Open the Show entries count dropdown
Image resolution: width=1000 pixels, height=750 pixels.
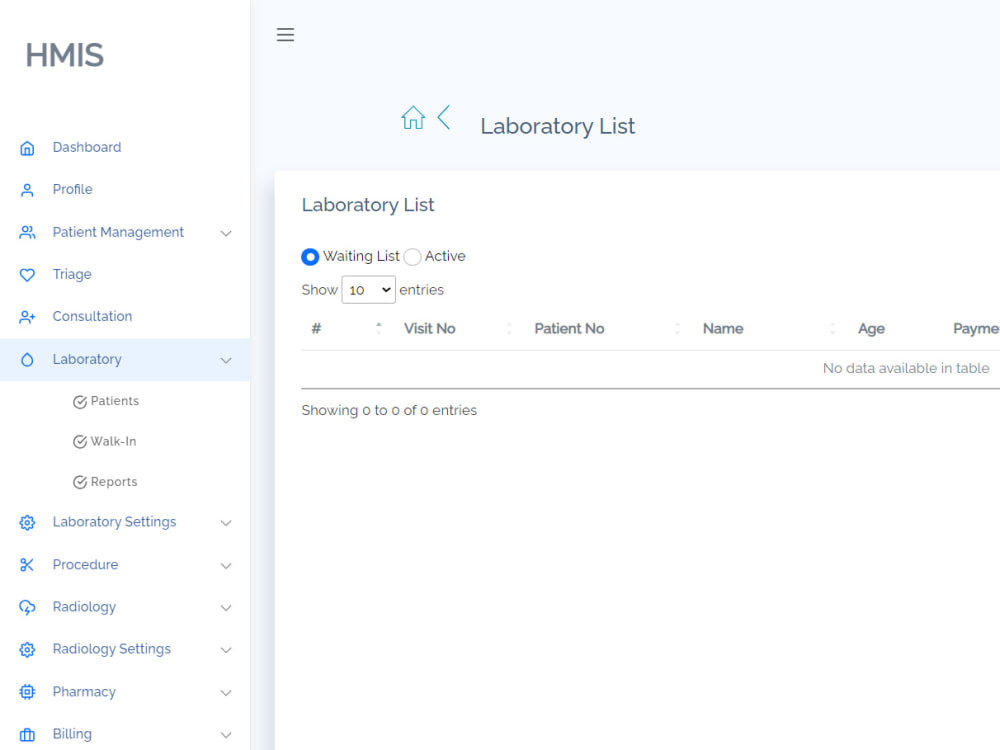369,290
